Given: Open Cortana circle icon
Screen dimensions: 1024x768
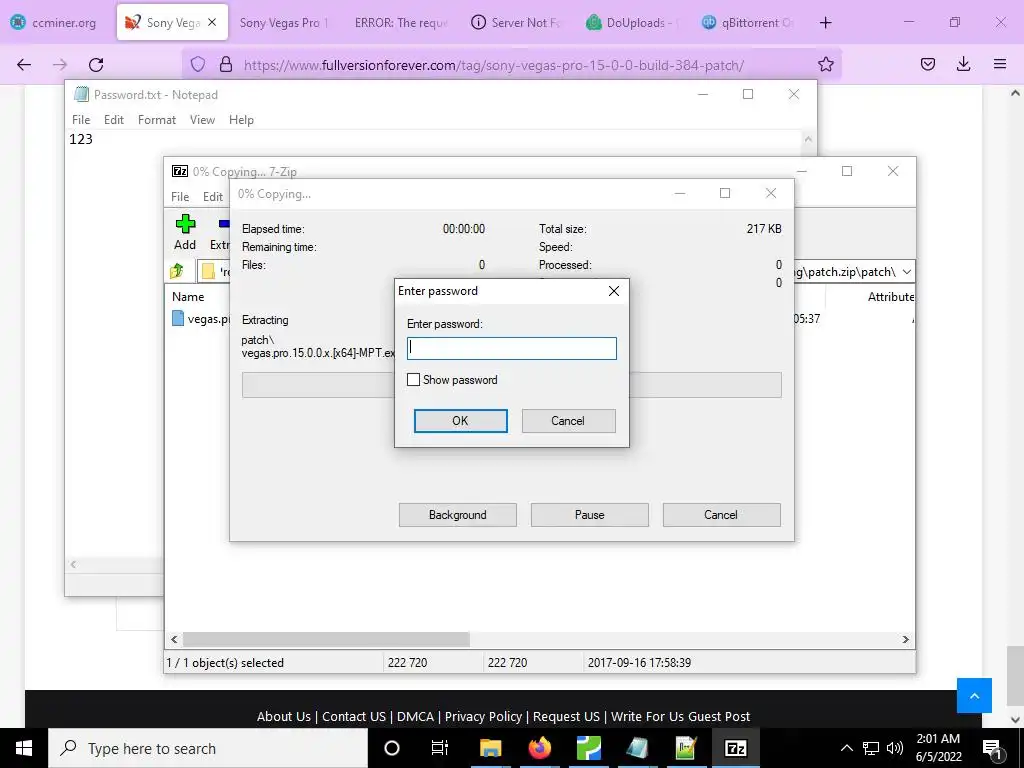Looking at the screenshot, I should (392, 748).
